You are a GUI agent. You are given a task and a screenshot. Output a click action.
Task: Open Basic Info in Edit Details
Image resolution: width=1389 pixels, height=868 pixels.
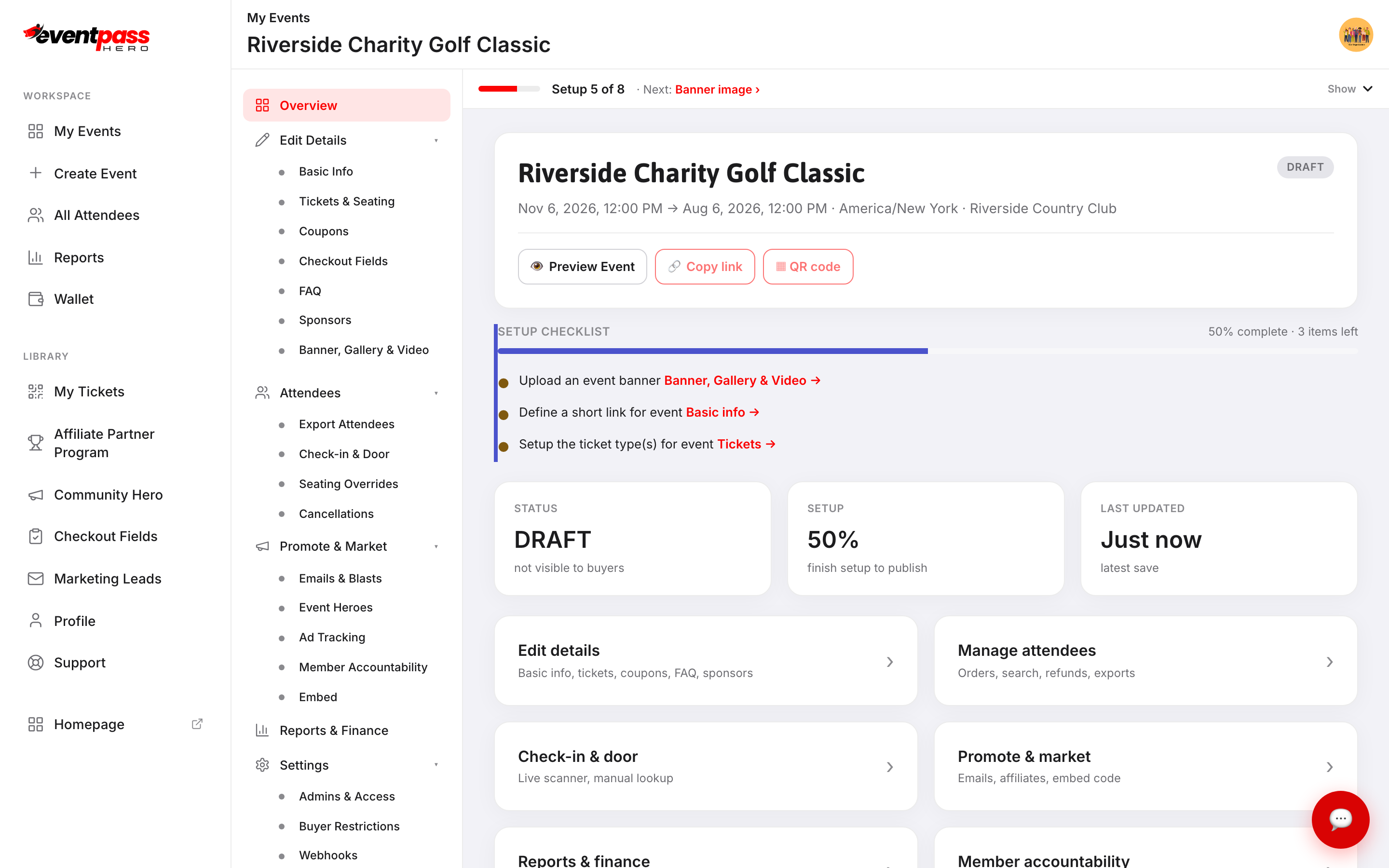click(326, 172)
